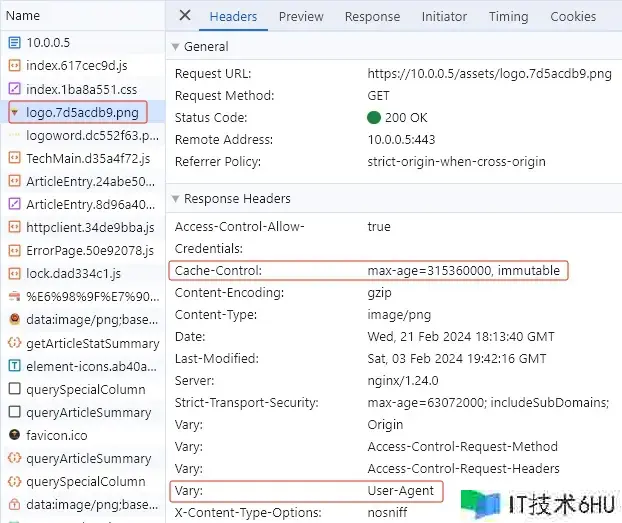Click the JS icon for index.617cec9d.js
The width and height of the screenshot is (622, 523).
pyautogui.click(x=14, y=66)
